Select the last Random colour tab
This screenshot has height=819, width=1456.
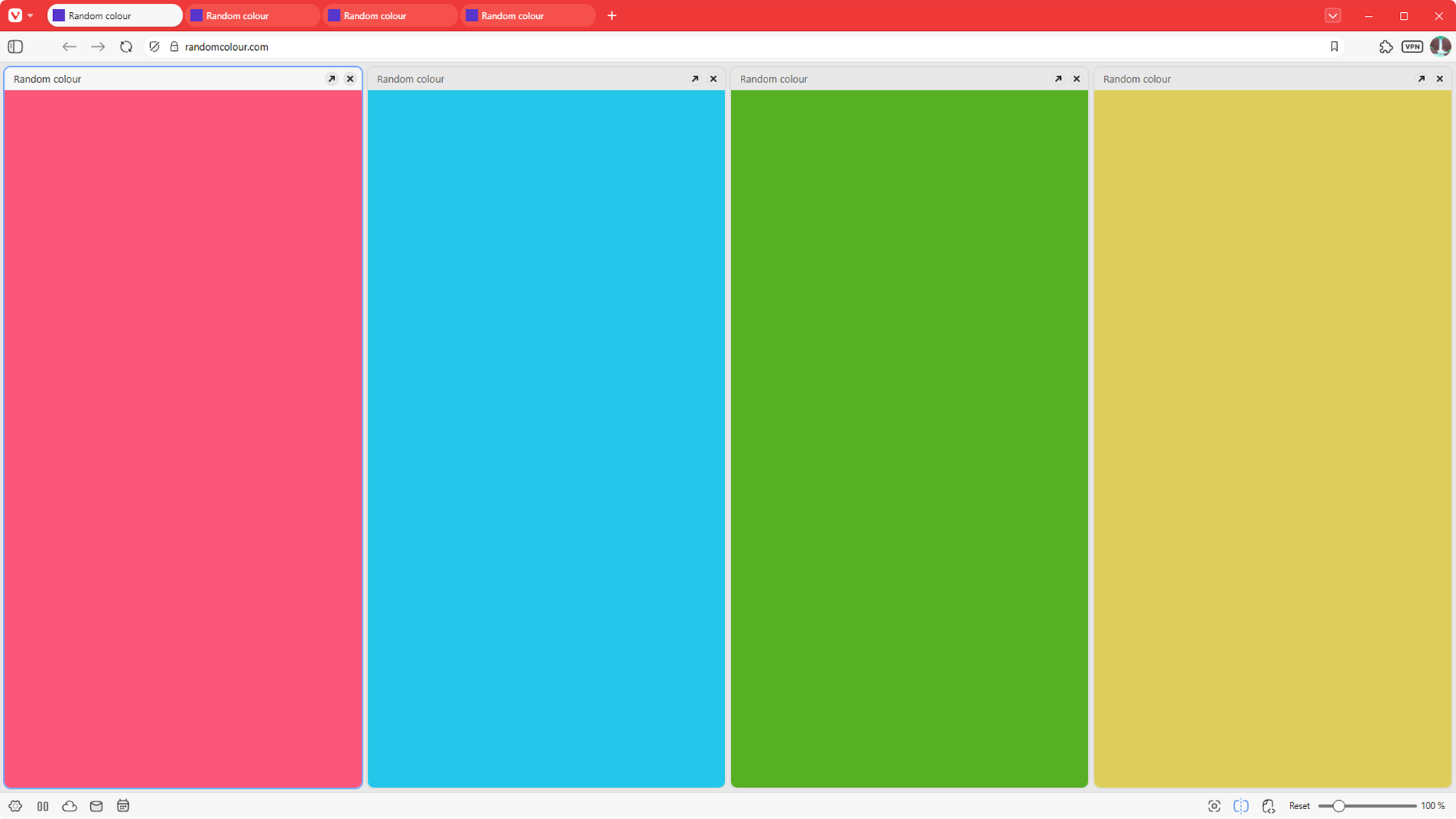527,15
